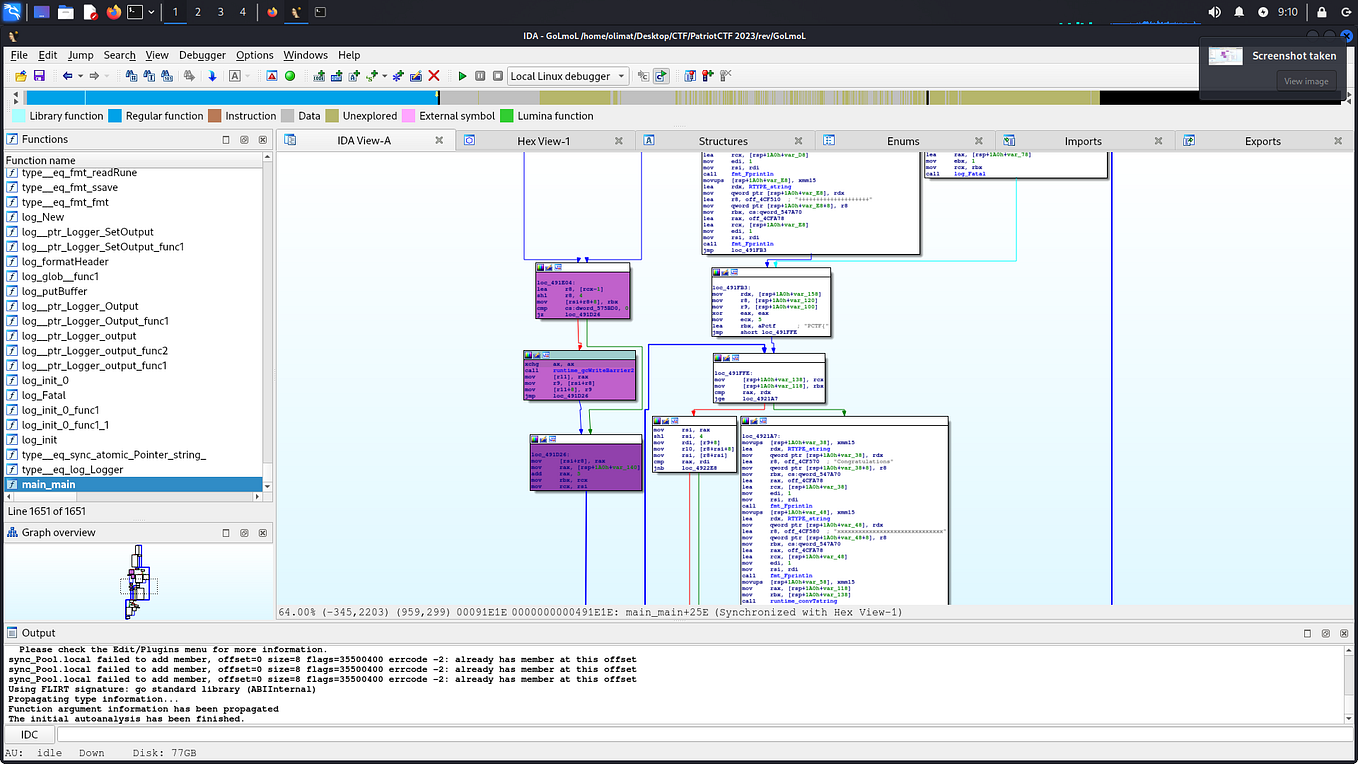Click the Function name column header

[134, 160]
